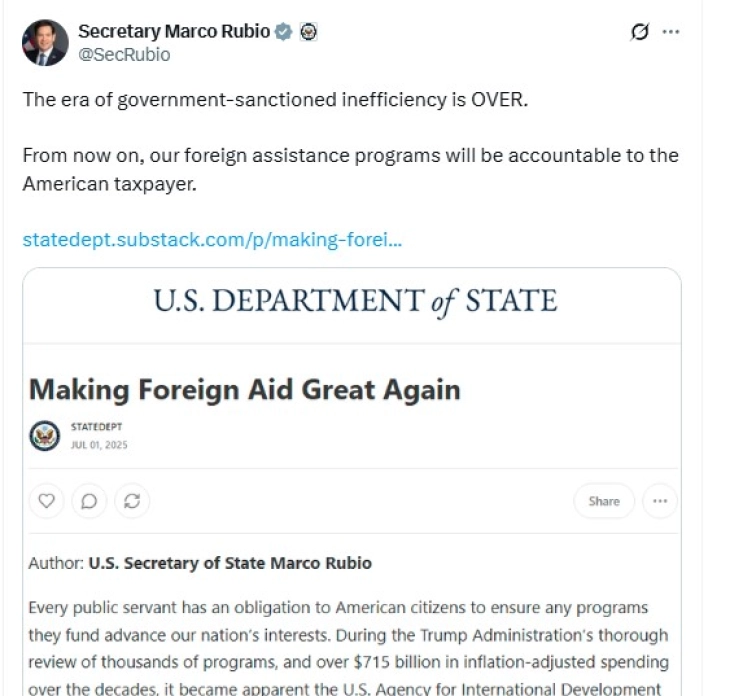
Task: Click the blue verified checkmark badge
Action: pos(284,32)
